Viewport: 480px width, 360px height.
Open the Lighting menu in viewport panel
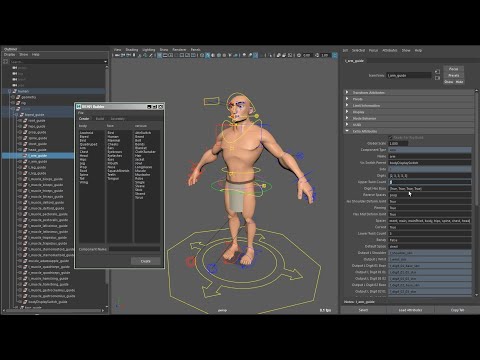pos(149,50)
